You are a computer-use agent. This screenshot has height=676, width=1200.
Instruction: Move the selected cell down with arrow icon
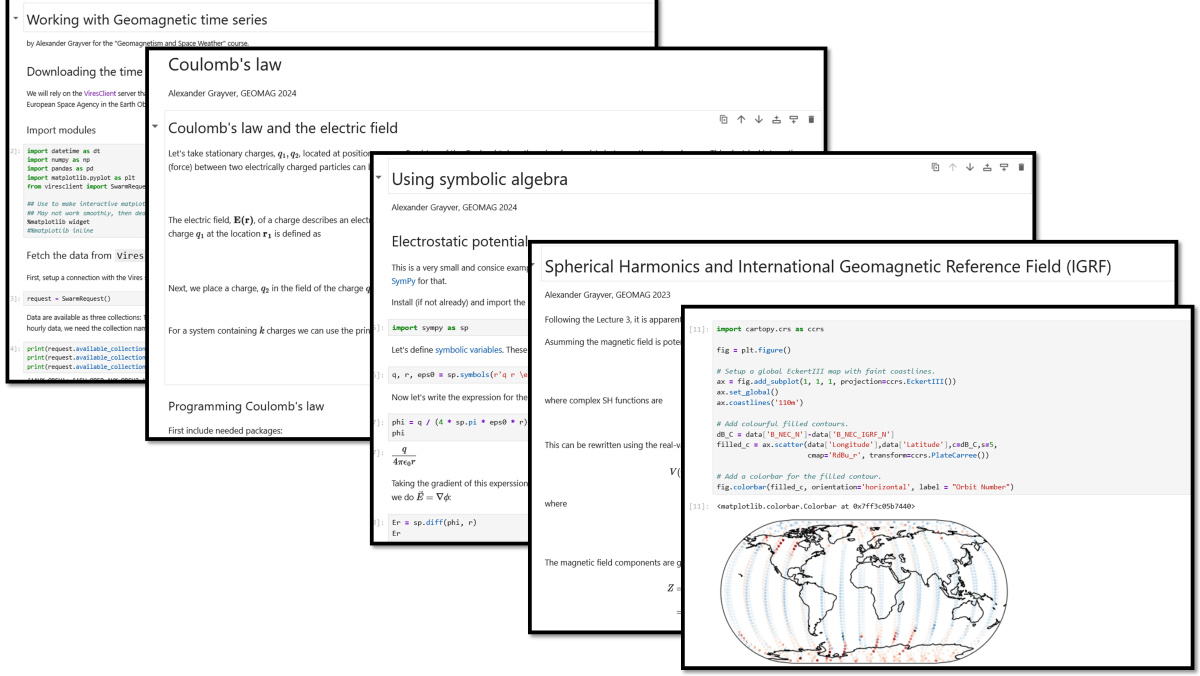coord(759,120)
